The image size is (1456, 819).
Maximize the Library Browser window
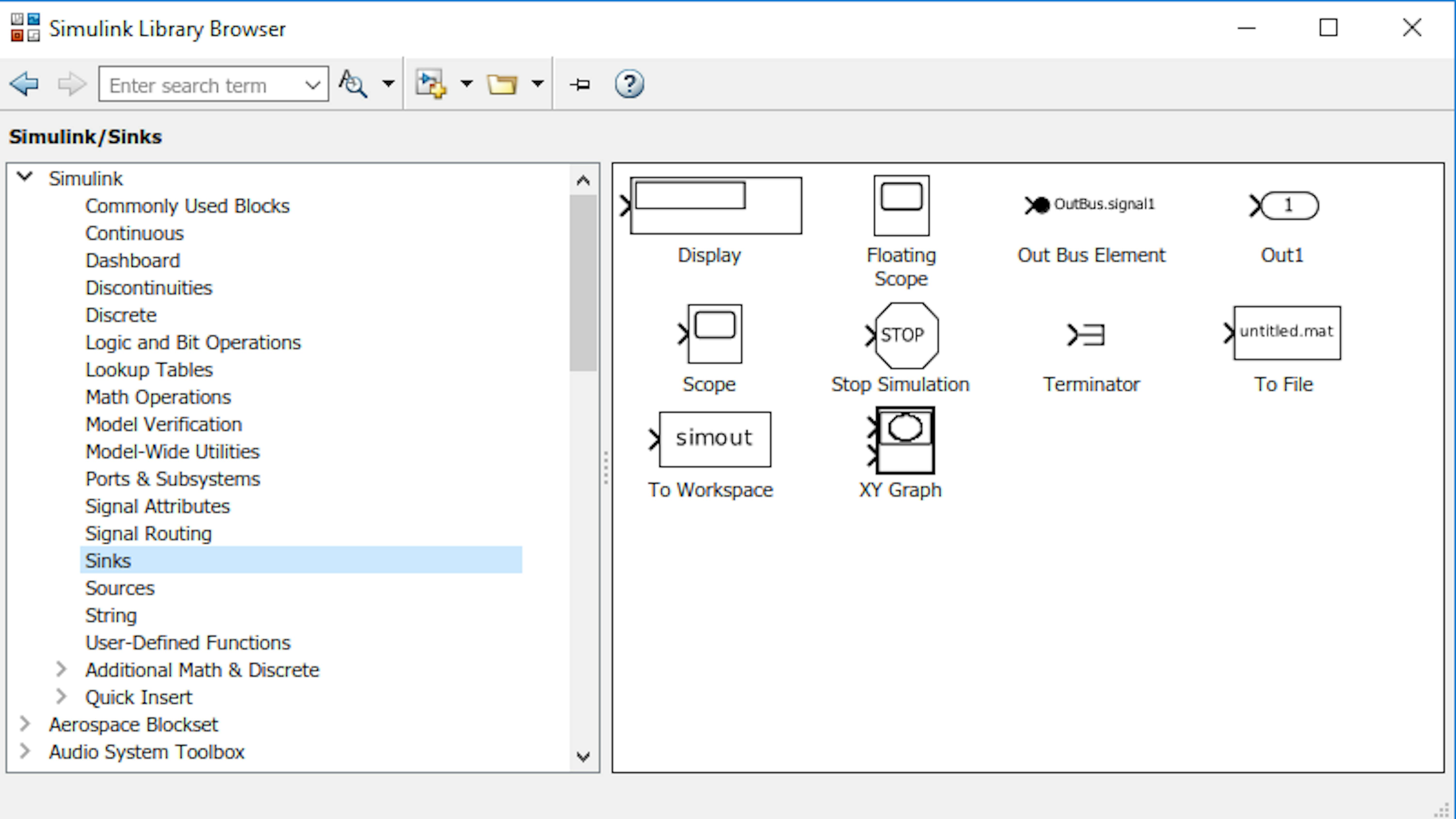pos(1328,27)
